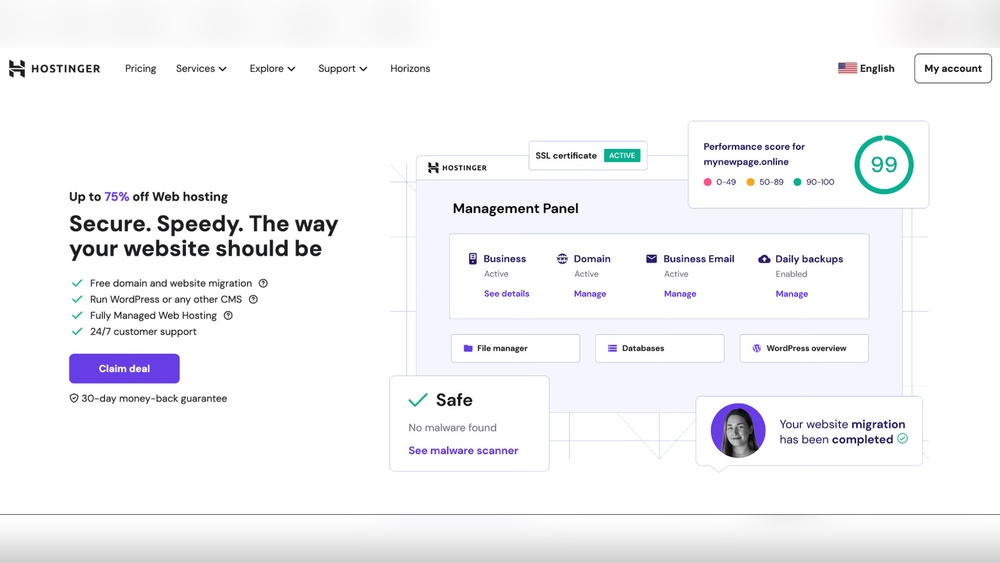This screenshot has height=563, width=1000.
Task: Click the Claim deal button
Action: tap(124, 369)
